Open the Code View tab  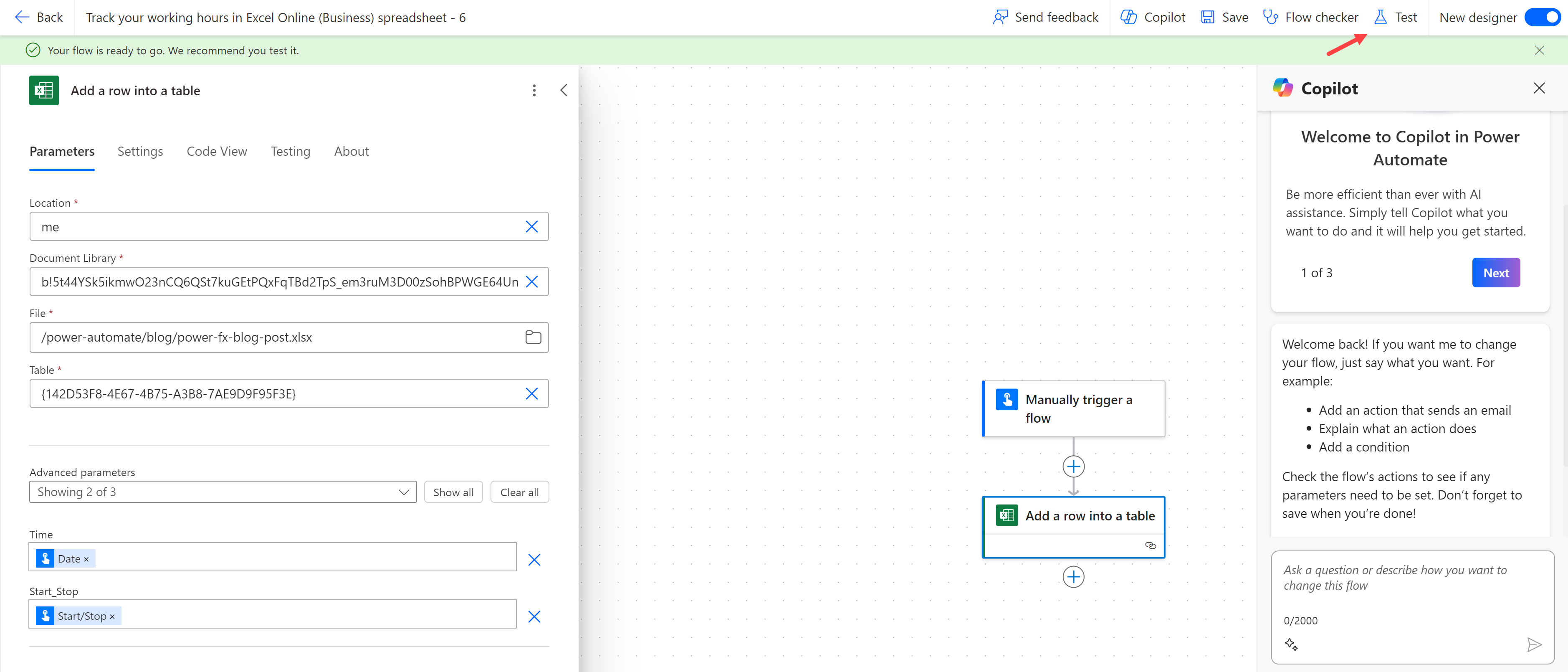217,152
